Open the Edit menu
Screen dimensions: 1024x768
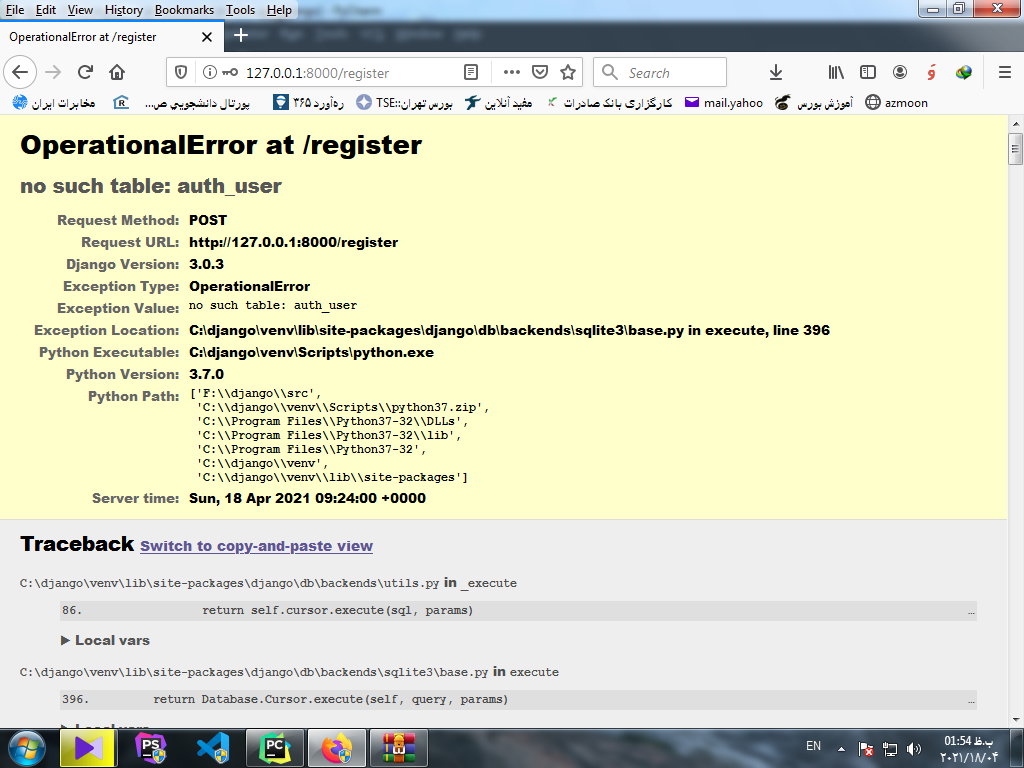[x=46, y=10]
